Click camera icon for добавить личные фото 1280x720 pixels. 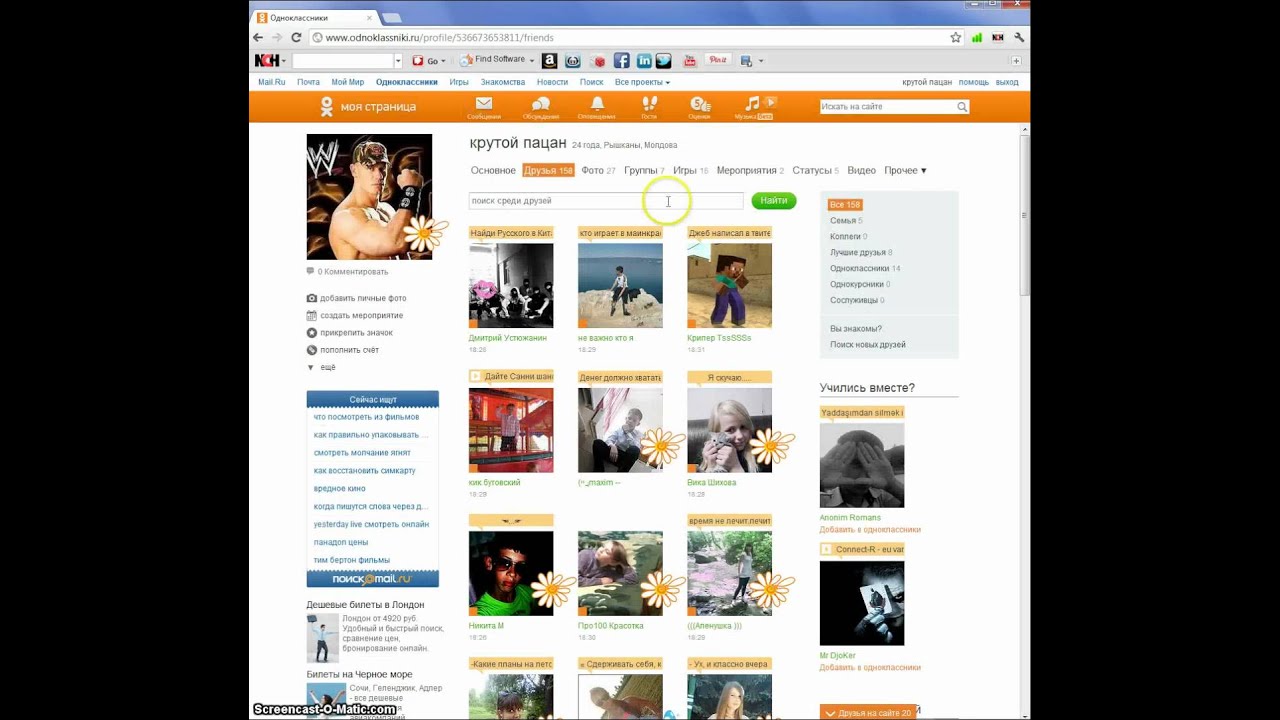click(312, 298)
